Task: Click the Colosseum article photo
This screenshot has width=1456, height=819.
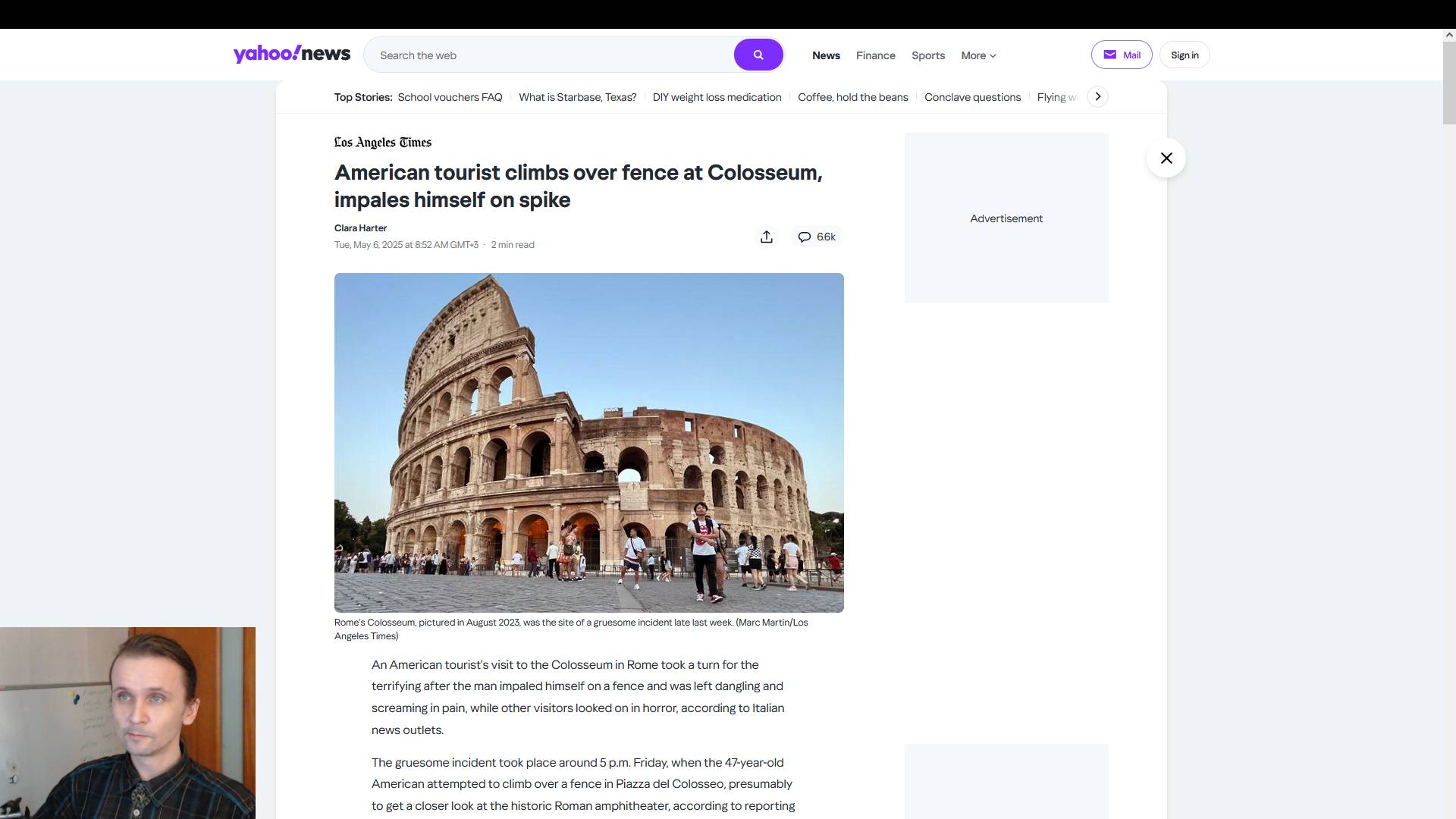Action: coord(589,443)
